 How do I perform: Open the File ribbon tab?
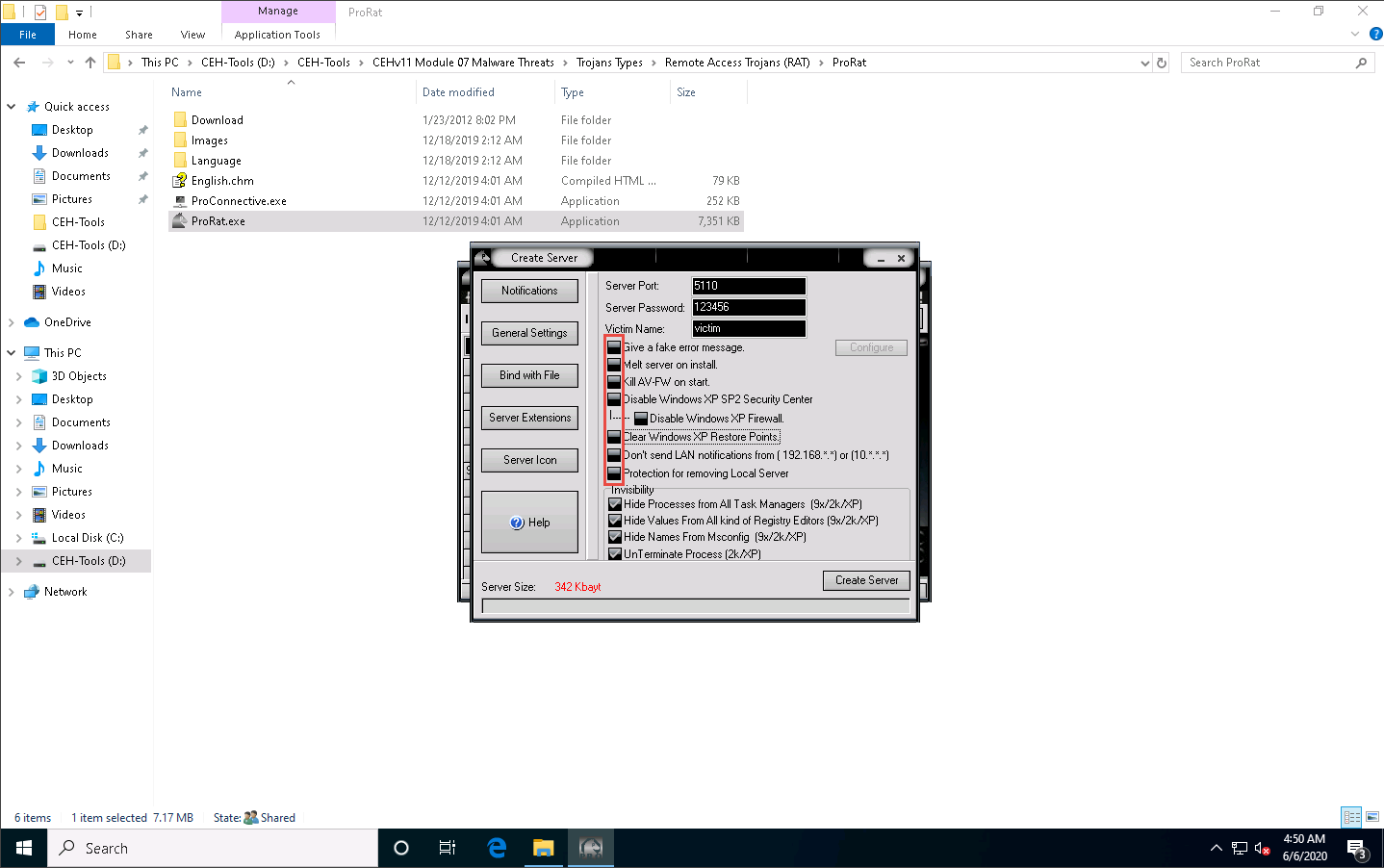tap(28, 35)
